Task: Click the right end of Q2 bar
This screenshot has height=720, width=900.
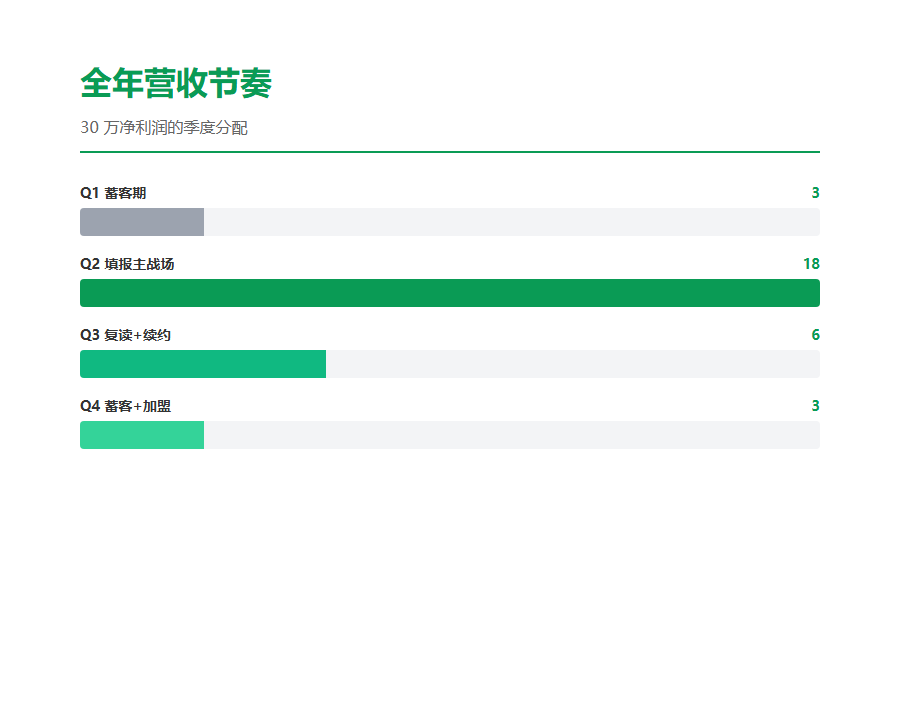Action: (x=815, y=293)
